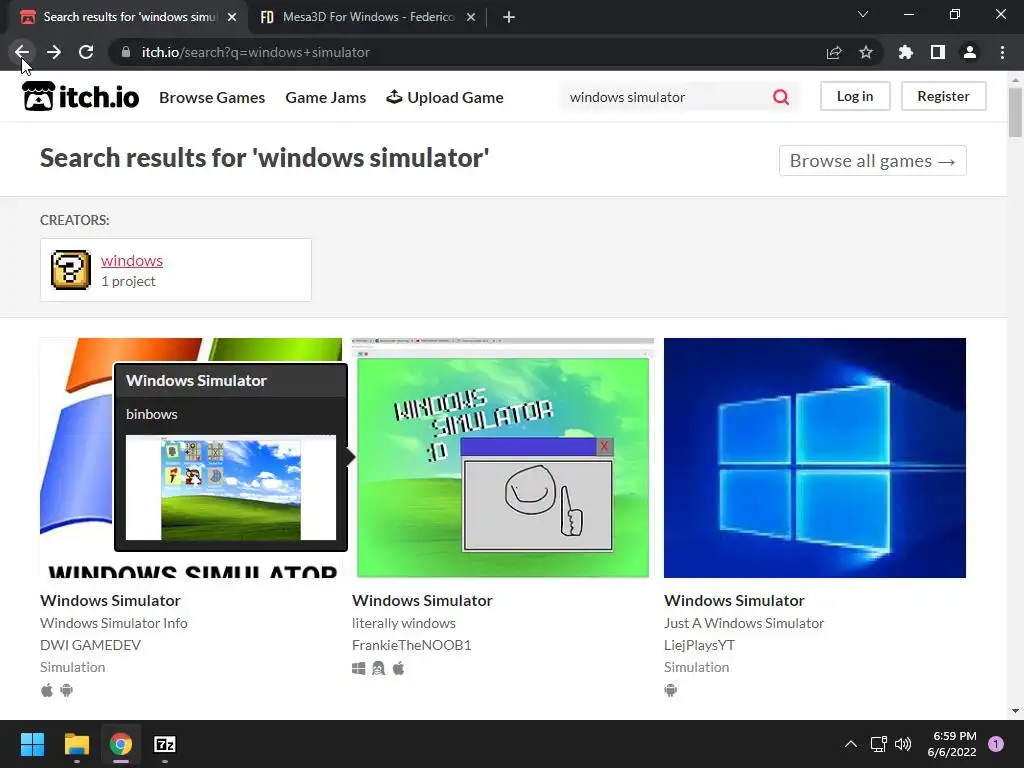Image resolution: width=1024 pixels, height=768 pixels.
Task: Open the Extensions puzzle icon
Action: 905,52
